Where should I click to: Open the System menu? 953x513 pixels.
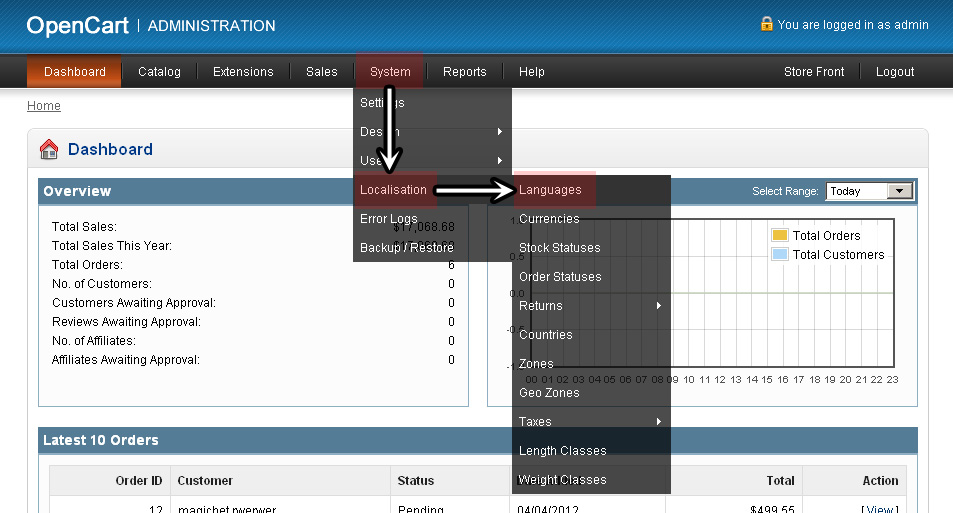(390, 72)
